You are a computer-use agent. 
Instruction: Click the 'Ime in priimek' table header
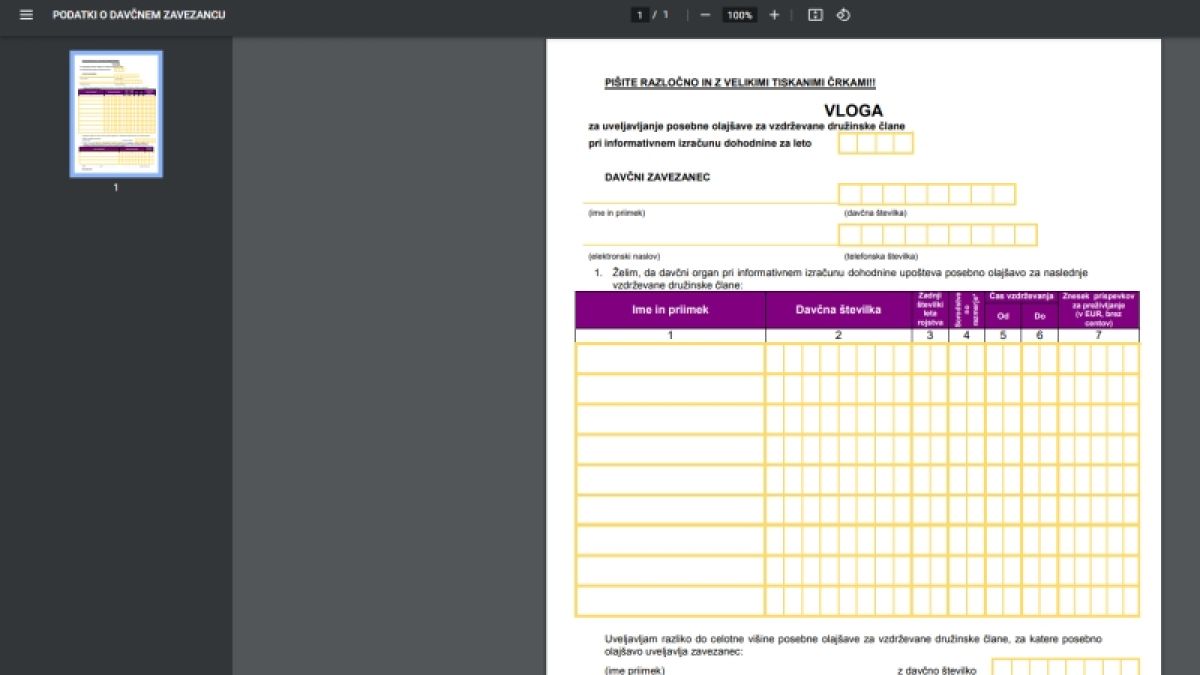671,310
